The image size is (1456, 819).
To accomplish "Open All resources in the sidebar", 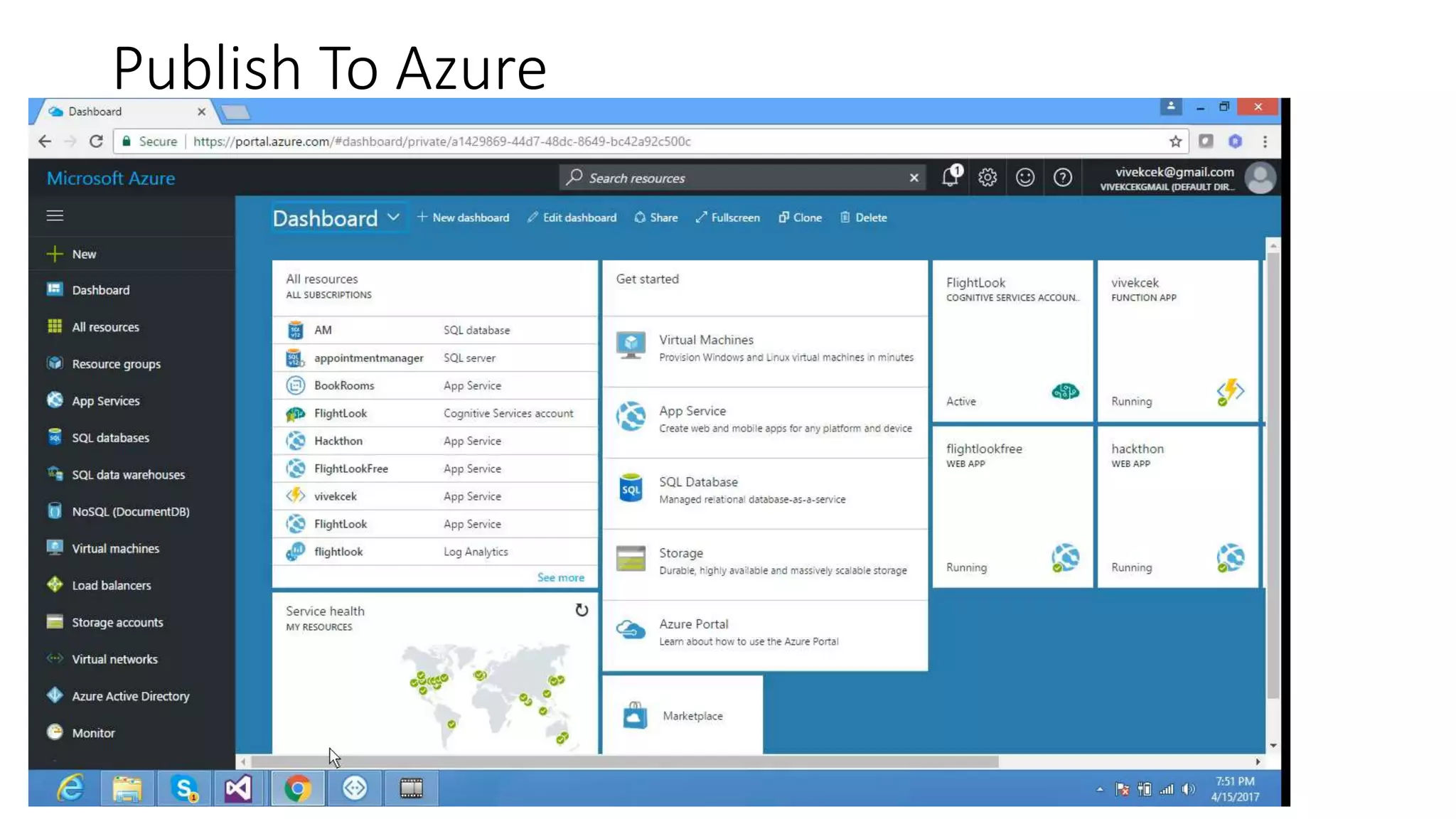I will pos(132,327).
